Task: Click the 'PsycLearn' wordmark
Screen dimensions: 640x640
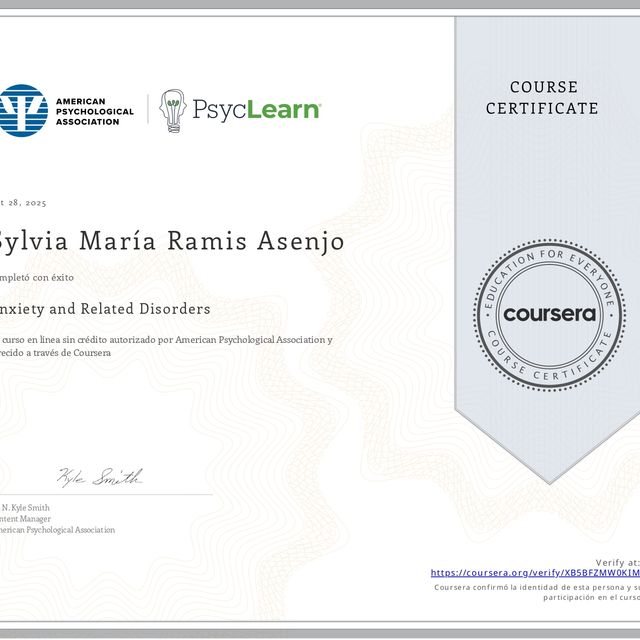Action: coord(256,111)
